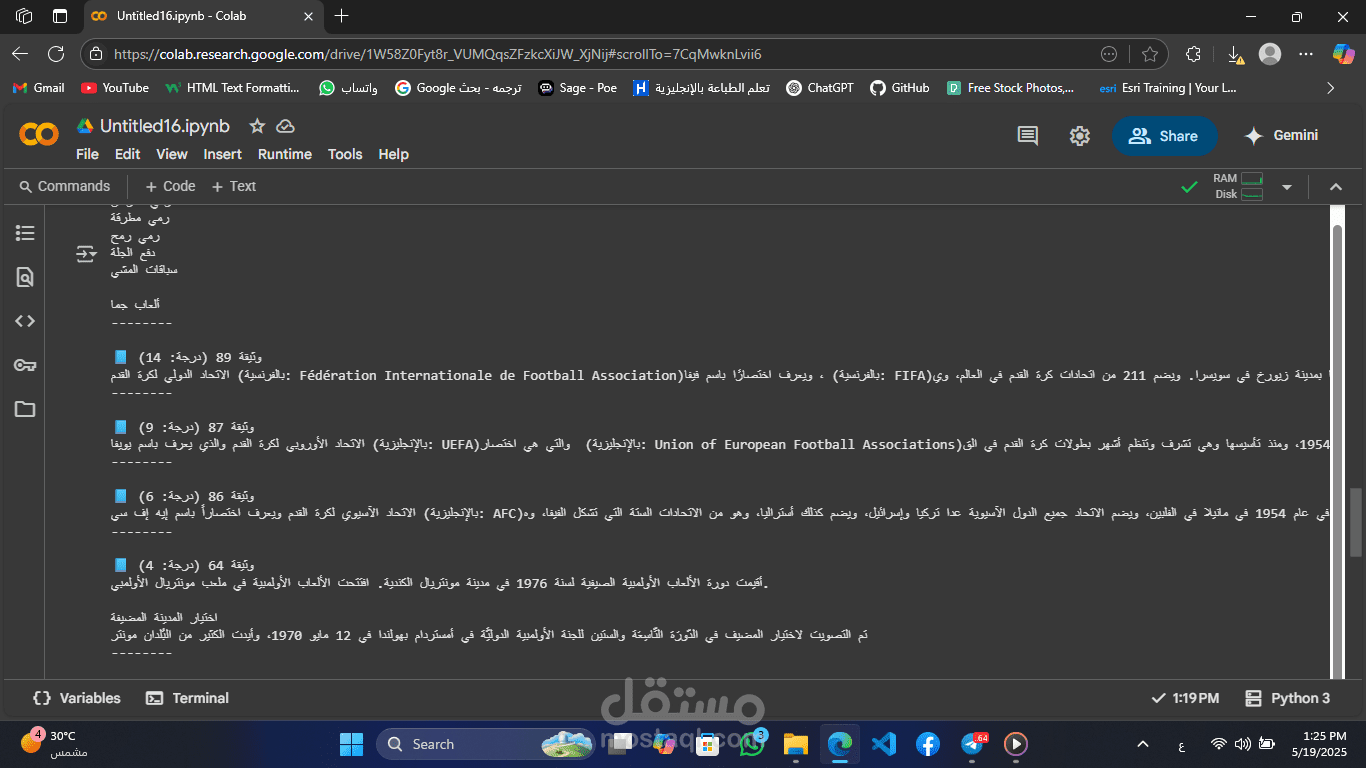Open the Runtime menu
Image resolution: width=1366 pixels, height=768 pixels.
[x=284, y=154]
